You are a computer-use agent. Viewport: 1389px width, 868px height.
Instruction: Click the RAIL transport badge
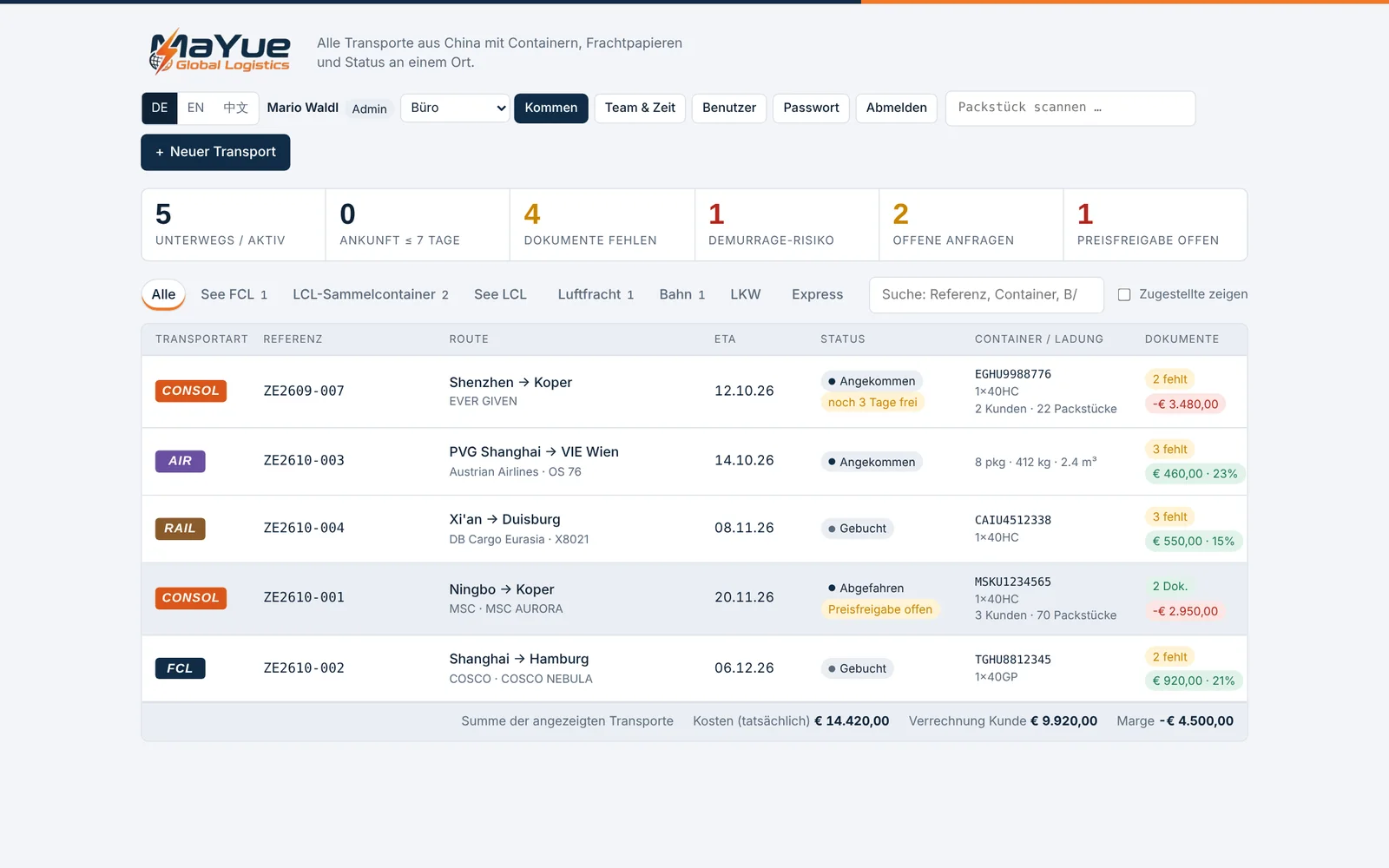(180, 528)
